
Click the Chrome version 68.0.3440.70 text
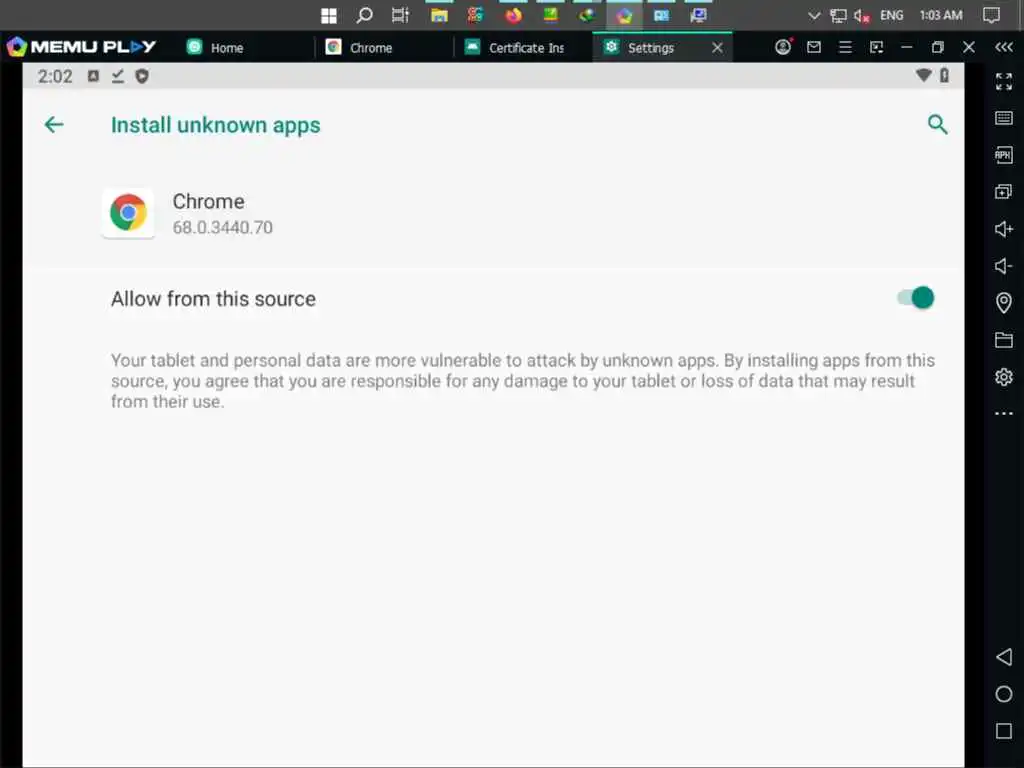point(223,227)
